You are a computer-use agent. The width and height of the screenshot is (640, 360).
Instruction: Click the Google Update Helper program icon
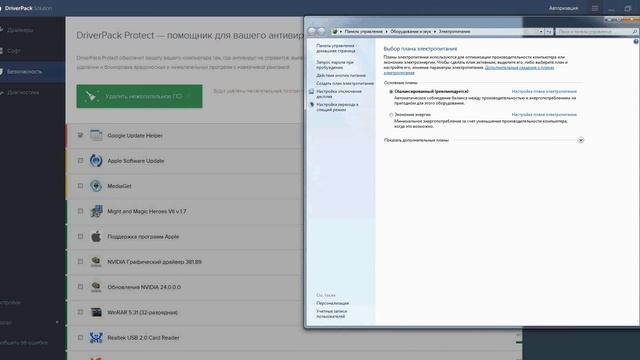(x=96, y=135)
